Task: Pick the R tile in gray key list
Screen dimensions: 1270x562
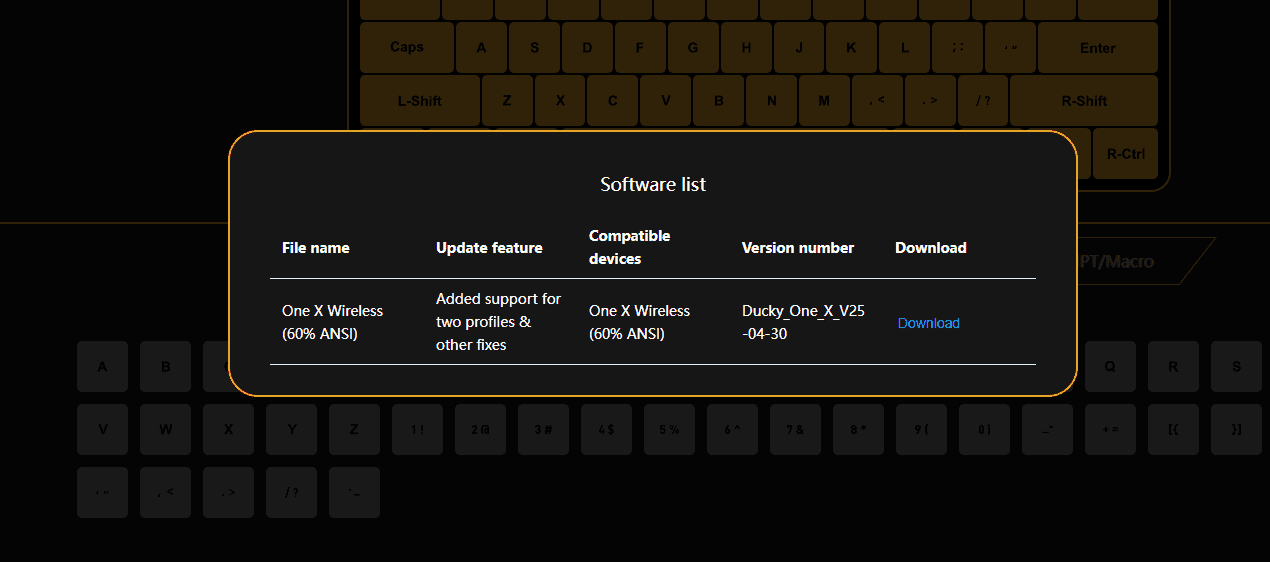Action: [1173, 366]
